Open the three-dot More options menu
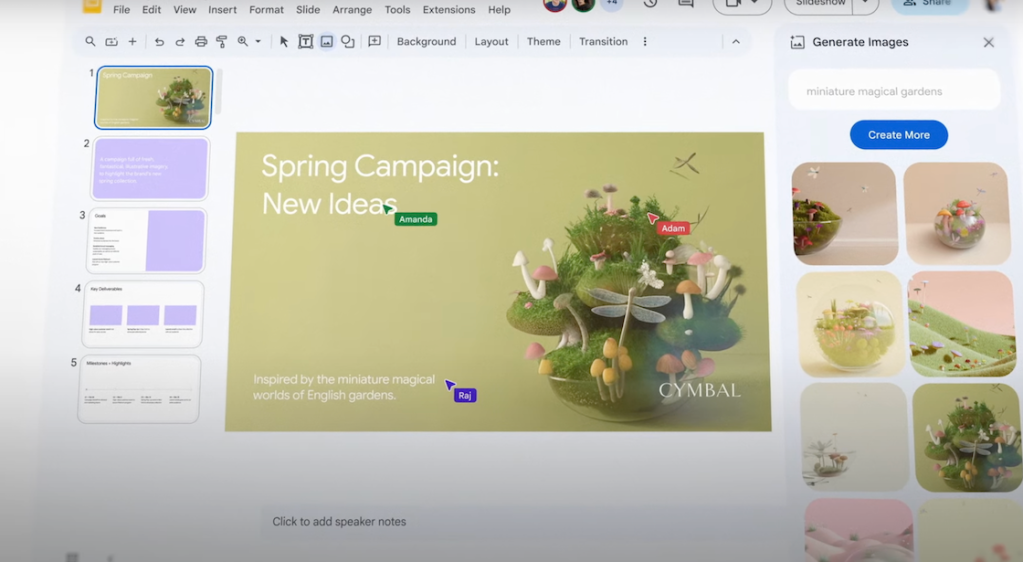 point(645,42)
